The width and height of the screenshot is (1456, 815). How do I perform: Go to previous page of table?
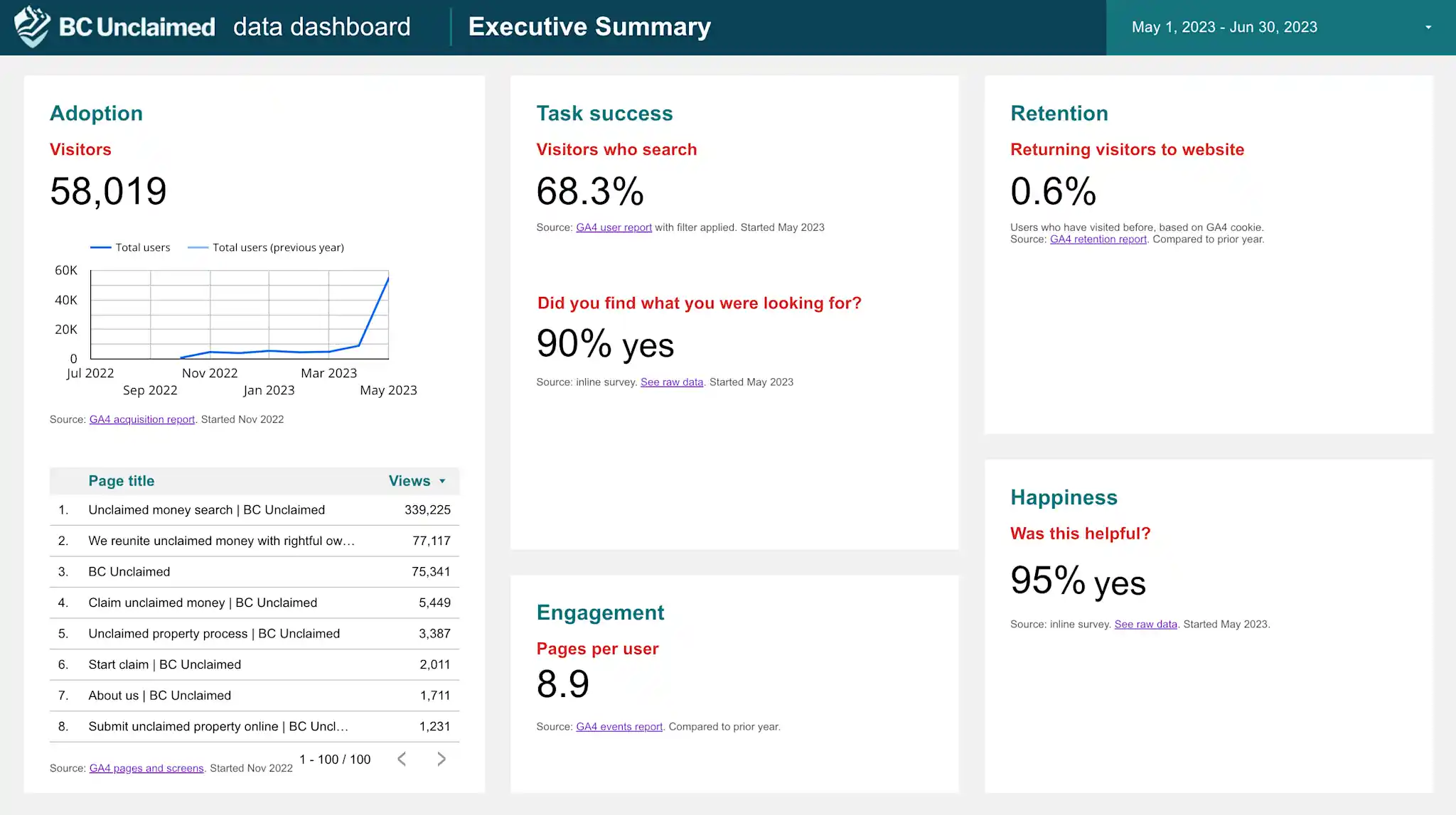pyautogui.click(x=402, y=759)
